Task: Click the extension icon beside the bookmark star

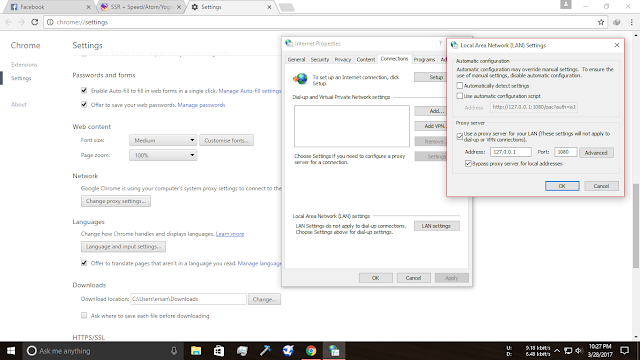Action: 616,22
